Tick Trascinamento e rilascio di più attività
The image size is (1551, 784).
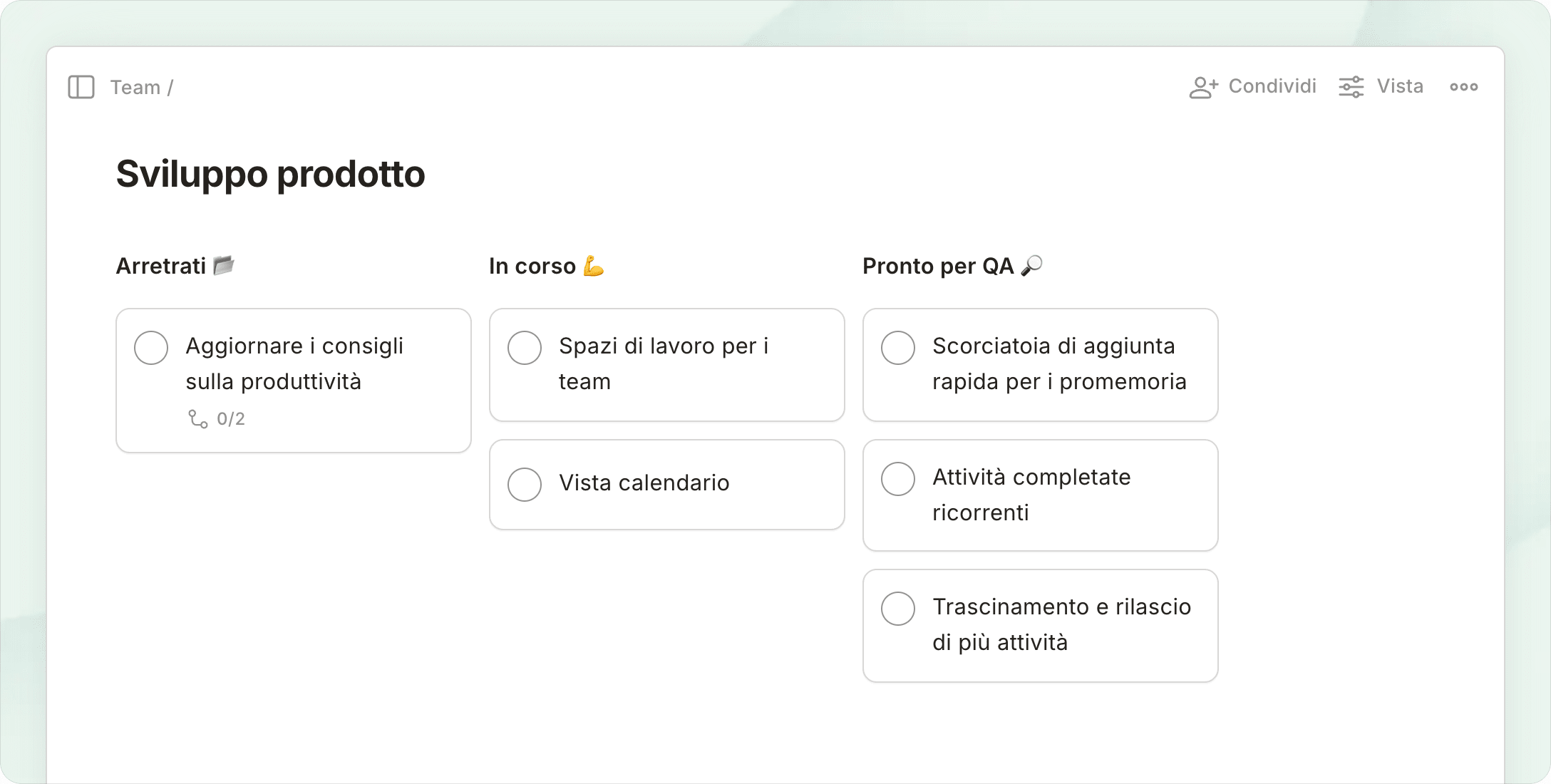tap(898, 609)
